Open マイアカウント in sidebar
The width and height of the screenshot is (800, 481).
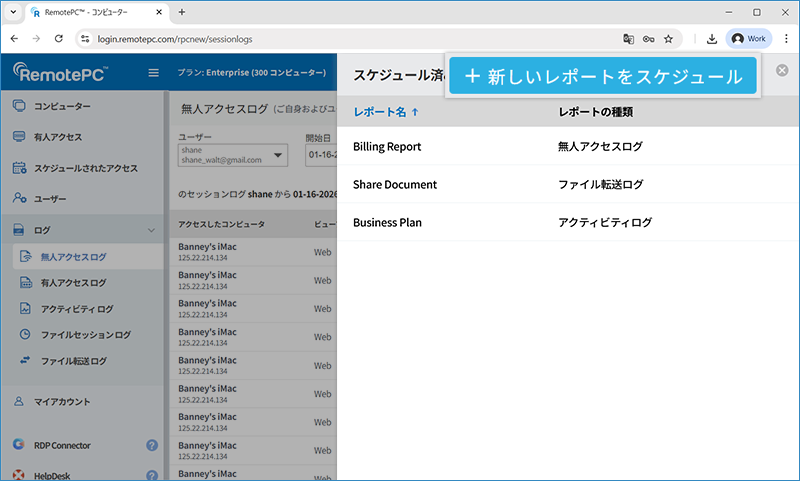click(62, 401)
